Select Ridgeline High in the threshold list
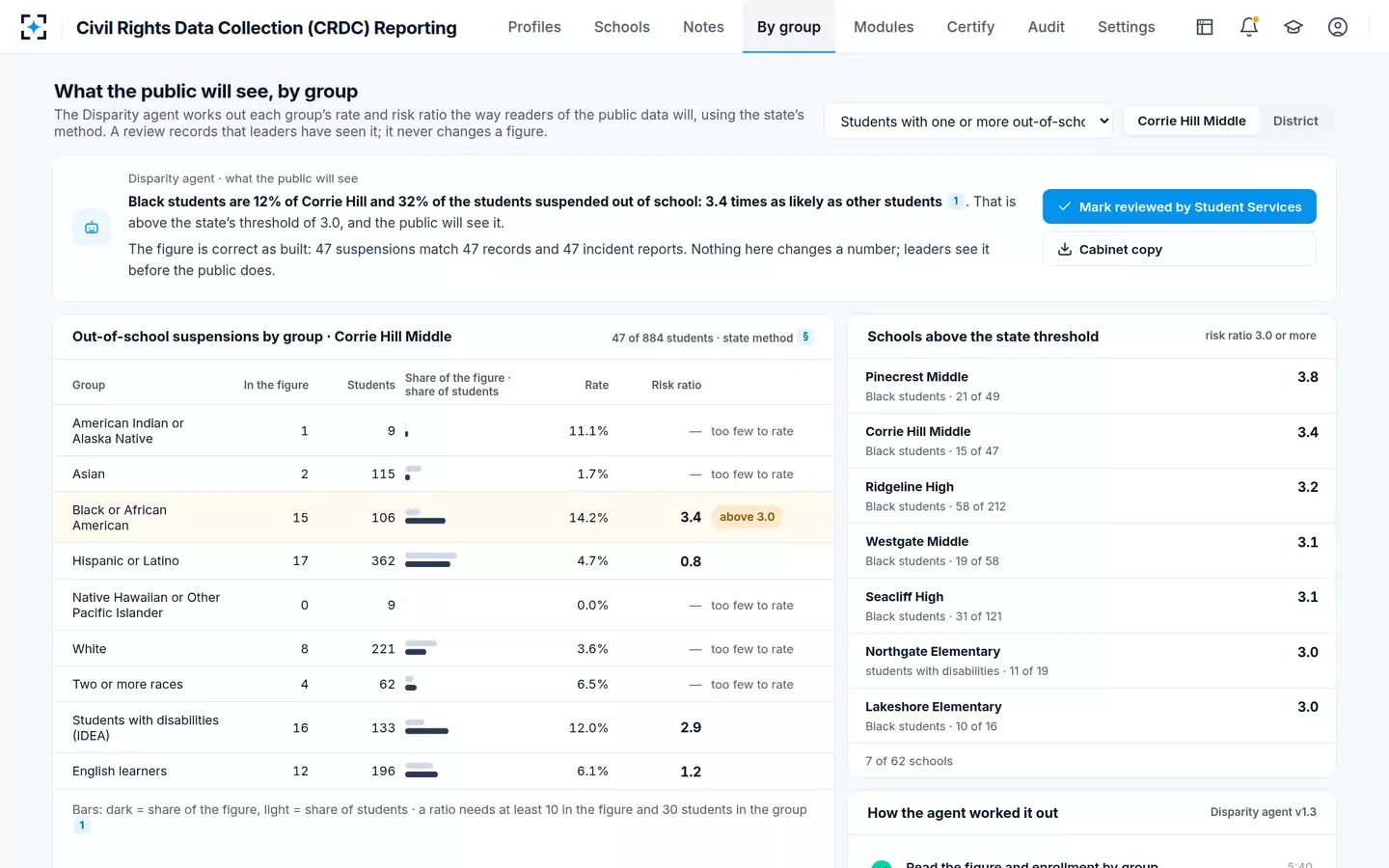The height and width of the screenshot is (868, 1389). pyautogui.click(x=1092, y=496)
